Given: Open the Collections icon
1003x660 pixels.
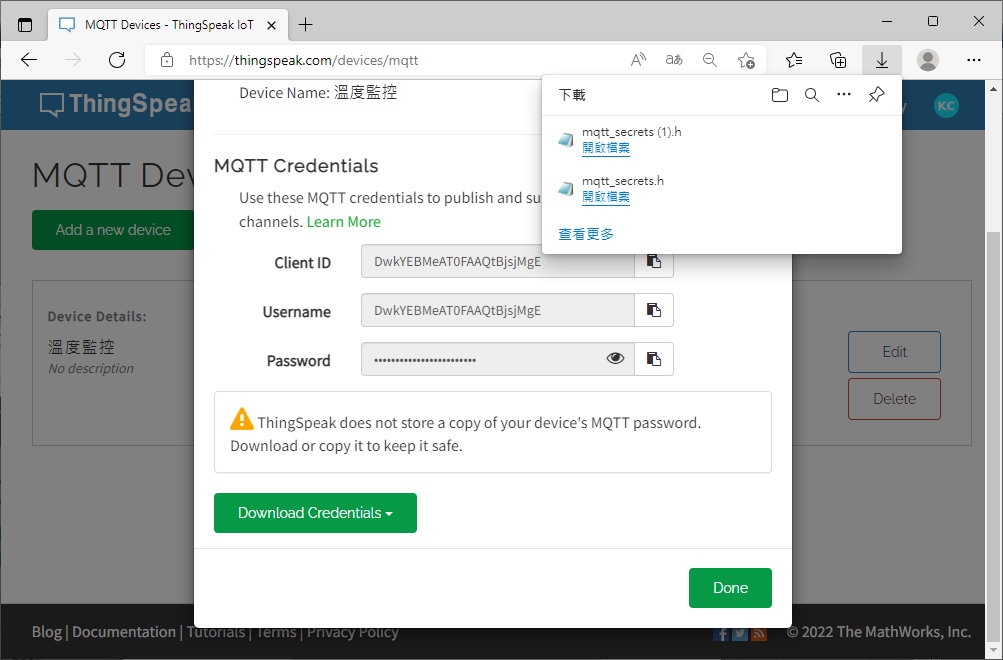Looking at the screenshot, I should 837,60.
